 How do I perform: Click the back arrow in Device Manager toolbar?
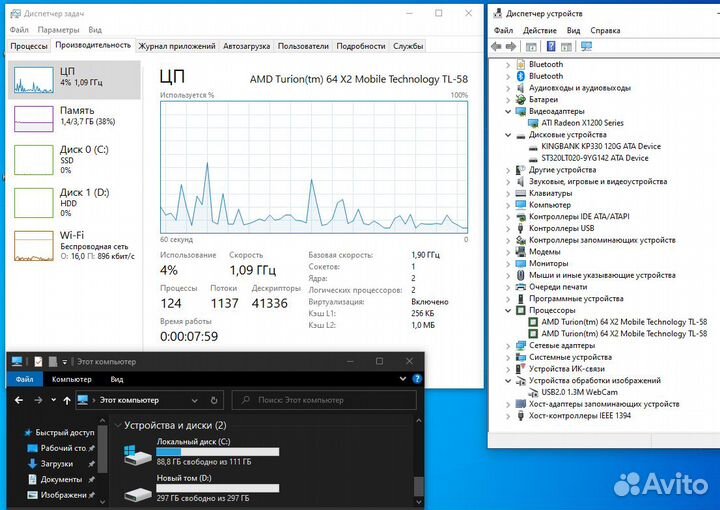(x=499, y=46)
